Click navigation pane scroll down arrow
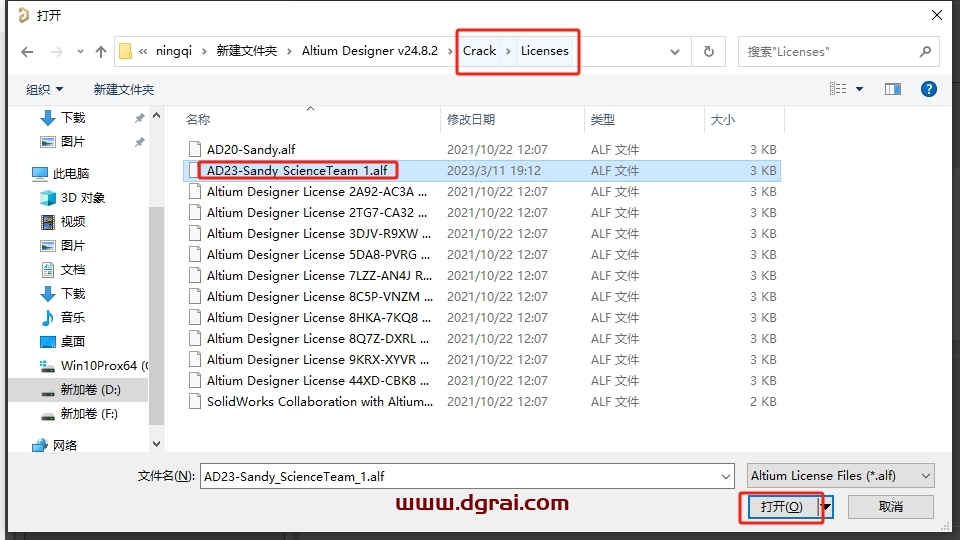The width and height of the screenshot is (960, 540). pos(157,444)
